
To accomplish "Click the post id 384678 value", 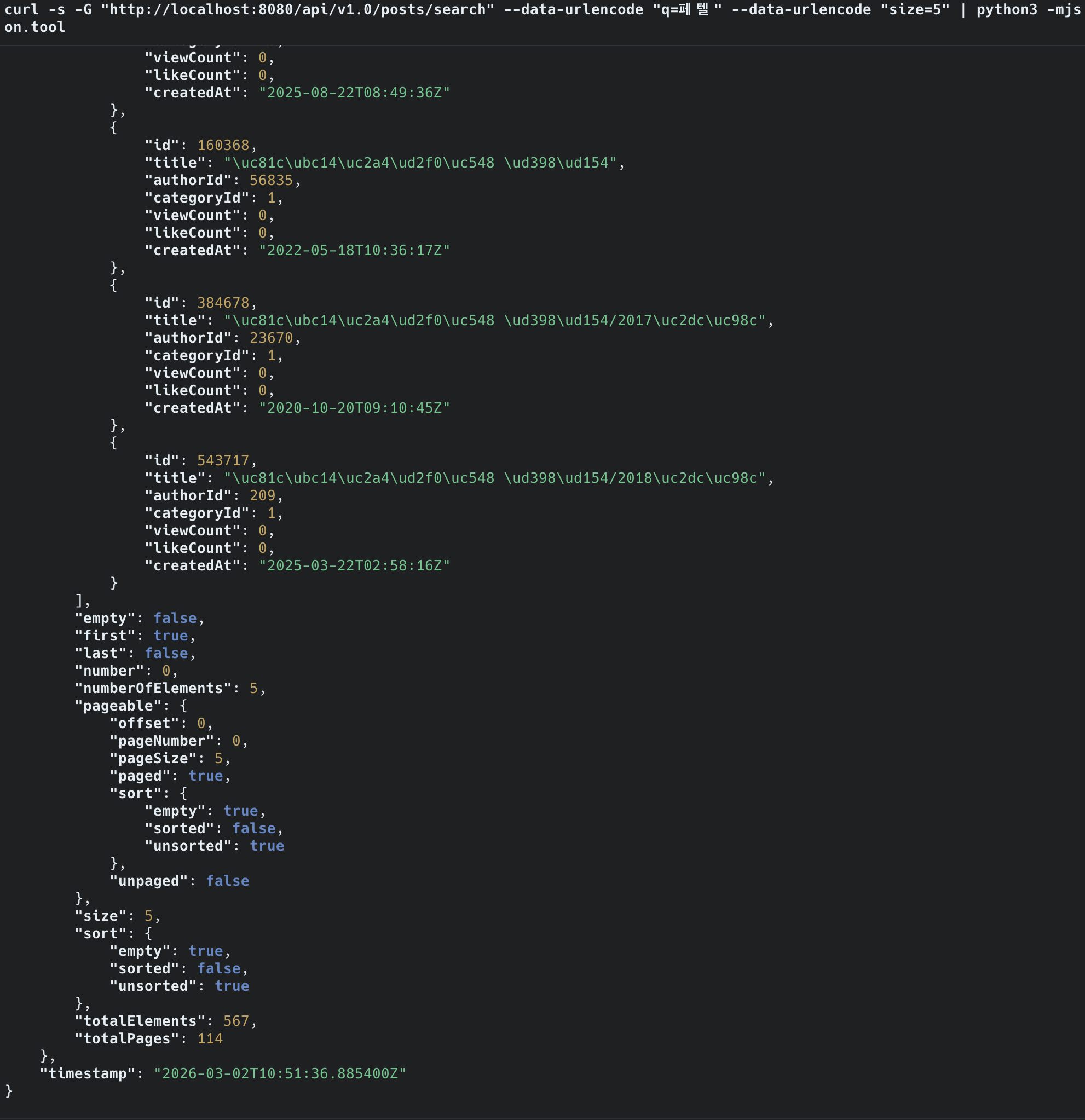I will [223, 303].
